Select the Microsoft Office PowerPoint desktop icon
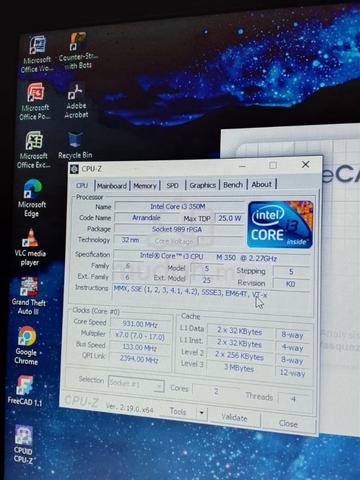 (x=35, y=102)
